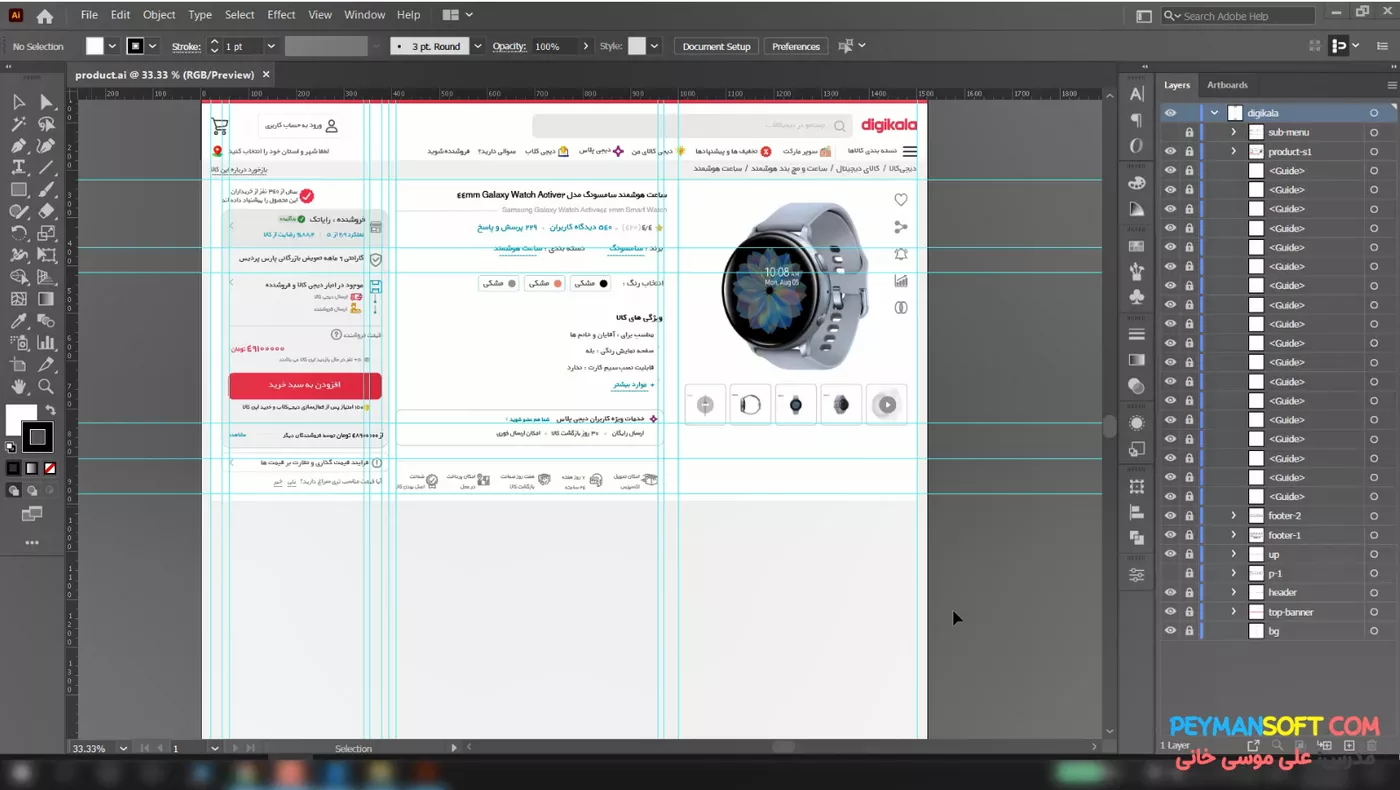Select the Direct Selection tool
Image resolution: width=1400 pixels, height=790 pixels.
tap(46, 102)
